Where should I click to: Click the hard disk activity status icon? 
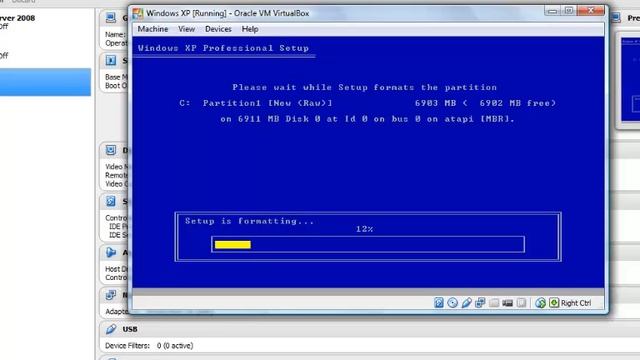438,302
